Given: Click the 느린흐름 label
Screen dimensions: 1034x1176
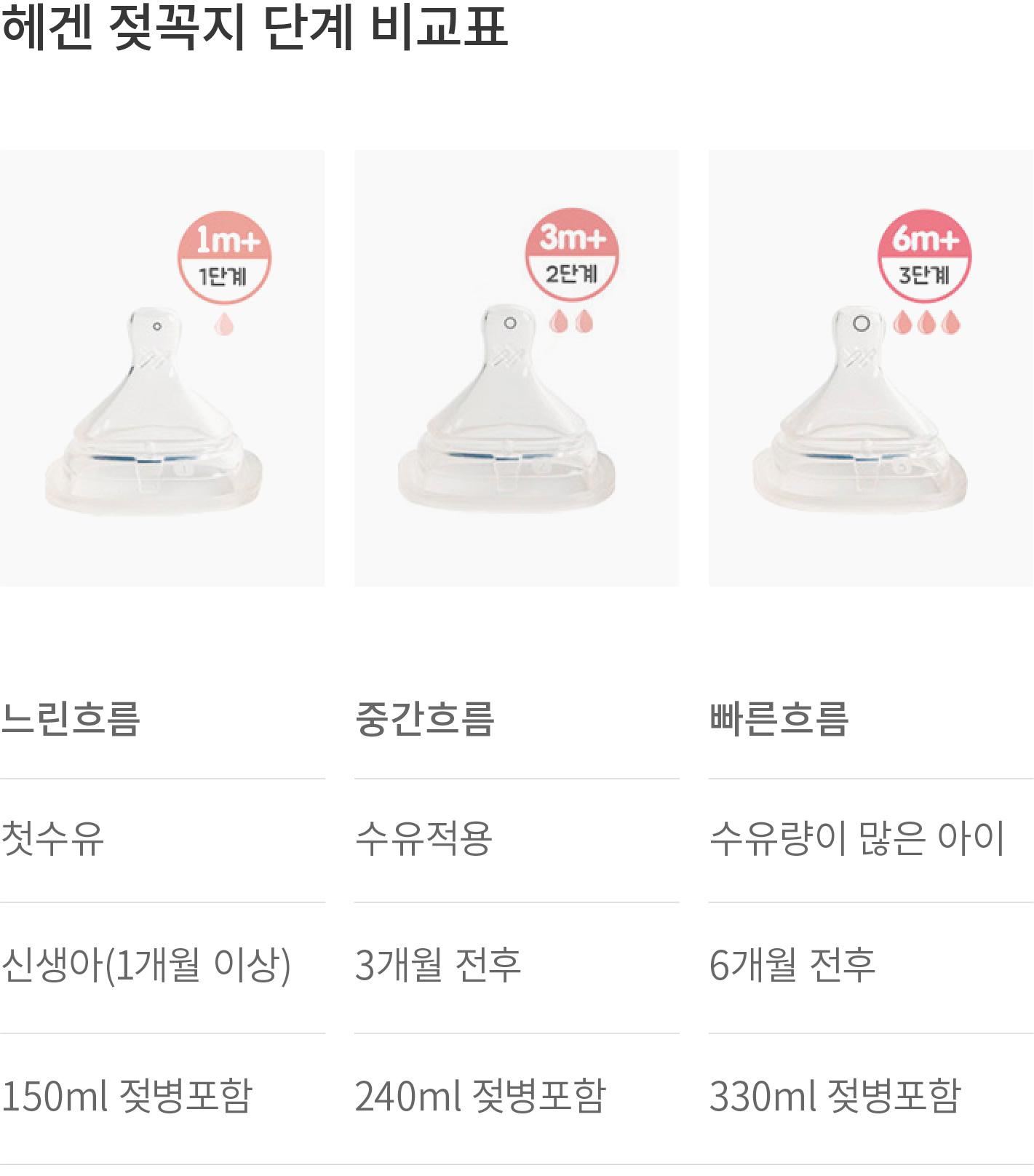Looking at the screenshot, I should pyautogui.click(x=70, y=719).
